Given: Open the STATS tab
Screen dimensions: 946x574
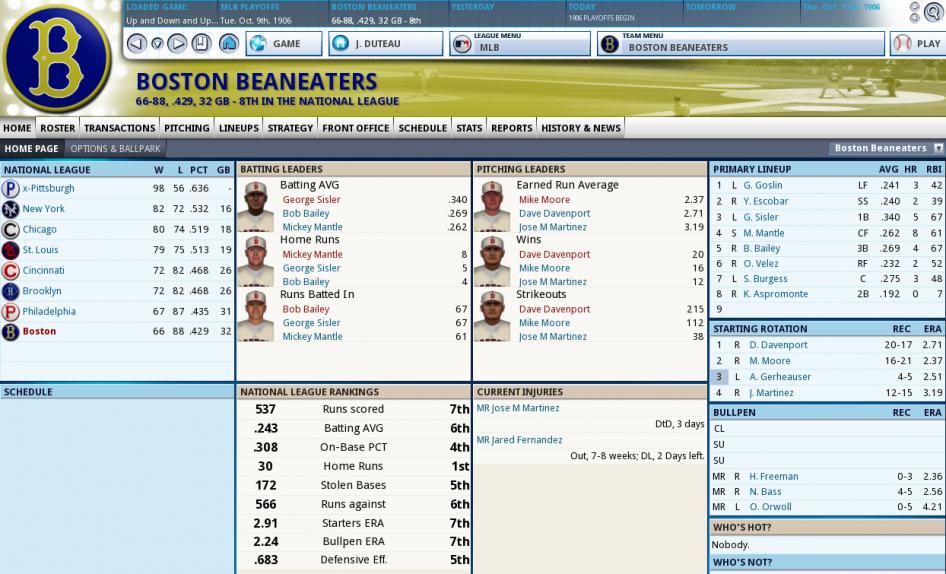Looking at the screenshot, I should [x=469, y=128].
